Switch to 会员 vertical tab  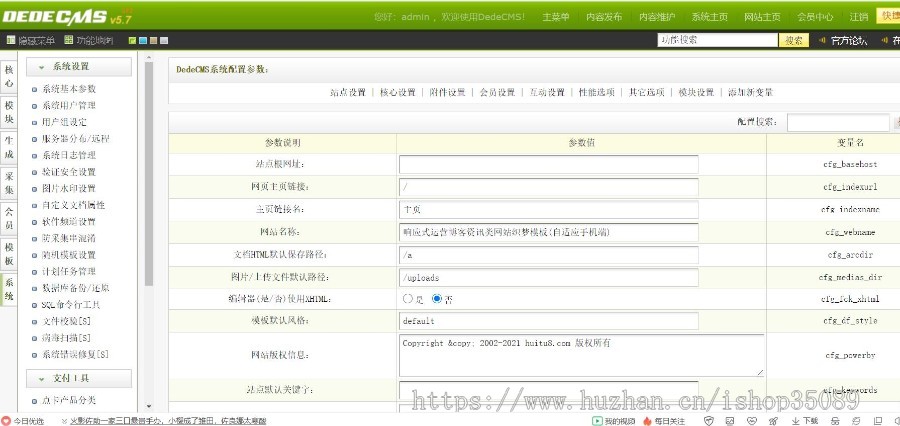click(x=9, y=218)
